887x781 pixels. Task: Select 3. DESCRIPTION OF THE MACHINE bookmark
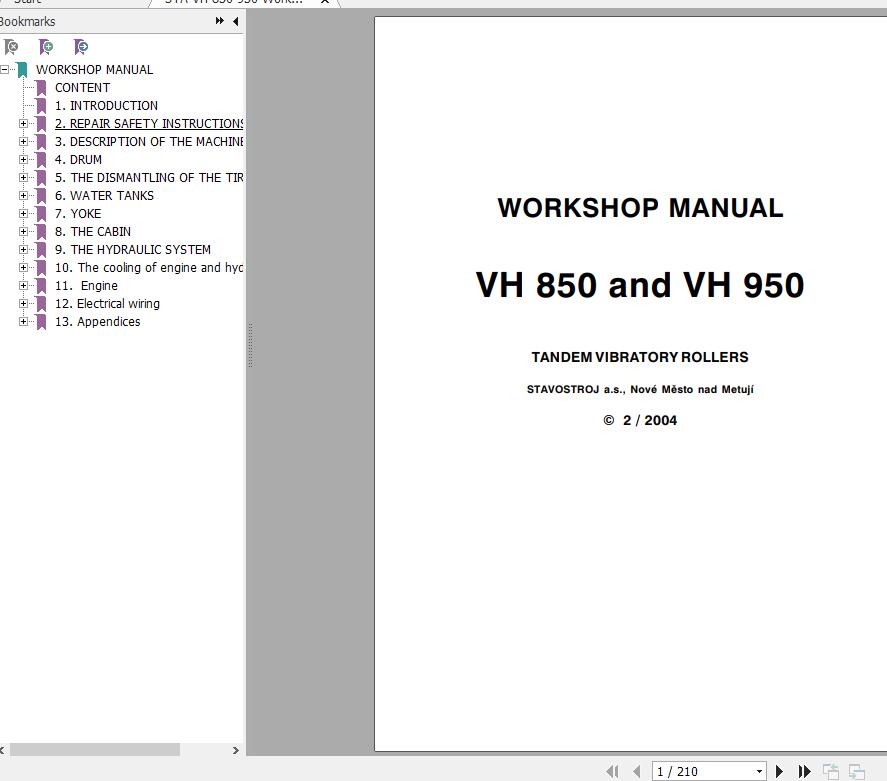coord(149,141)
